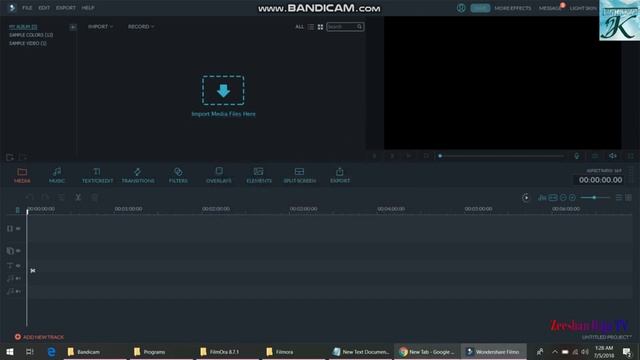Click the 00:01:00:00 mark on ruler
Viewport: 640px width, 360px height.
click(128, 209)
